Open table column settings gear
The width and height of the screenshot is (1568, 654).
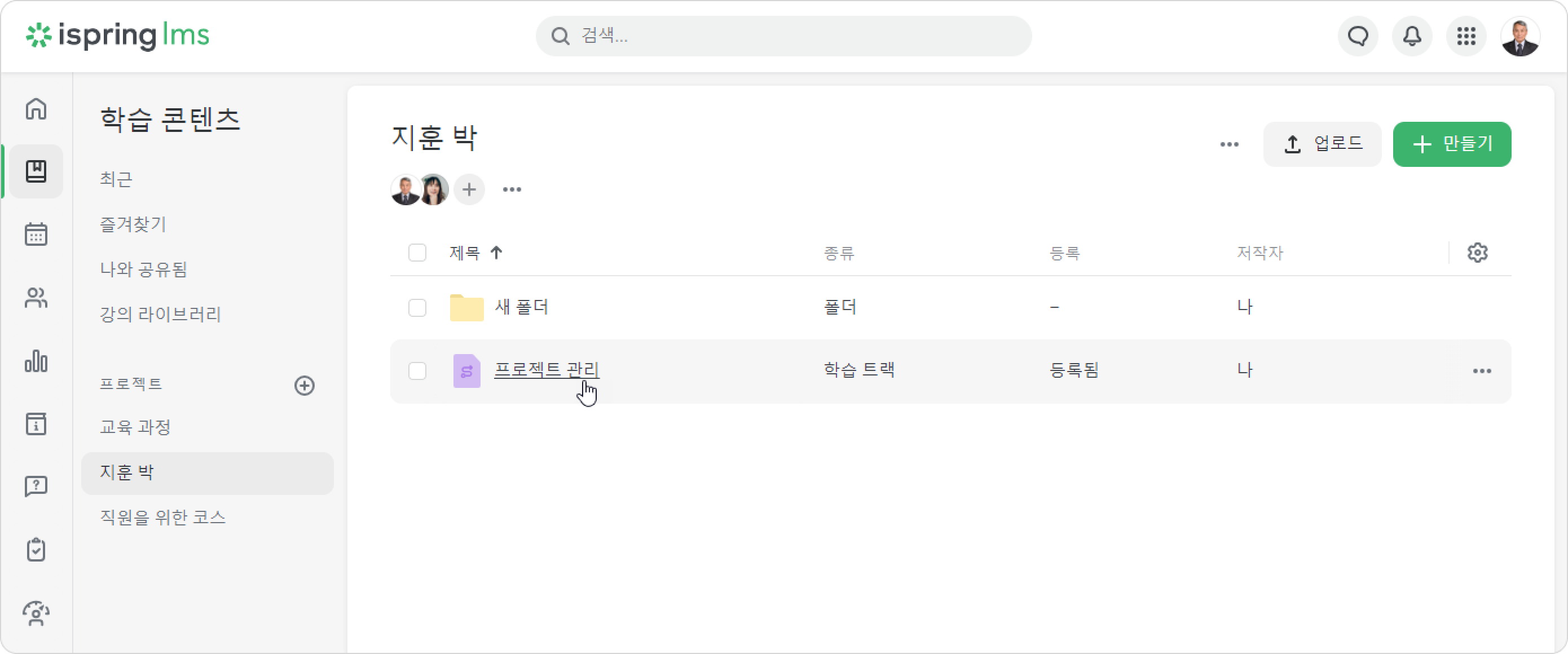1477,253
